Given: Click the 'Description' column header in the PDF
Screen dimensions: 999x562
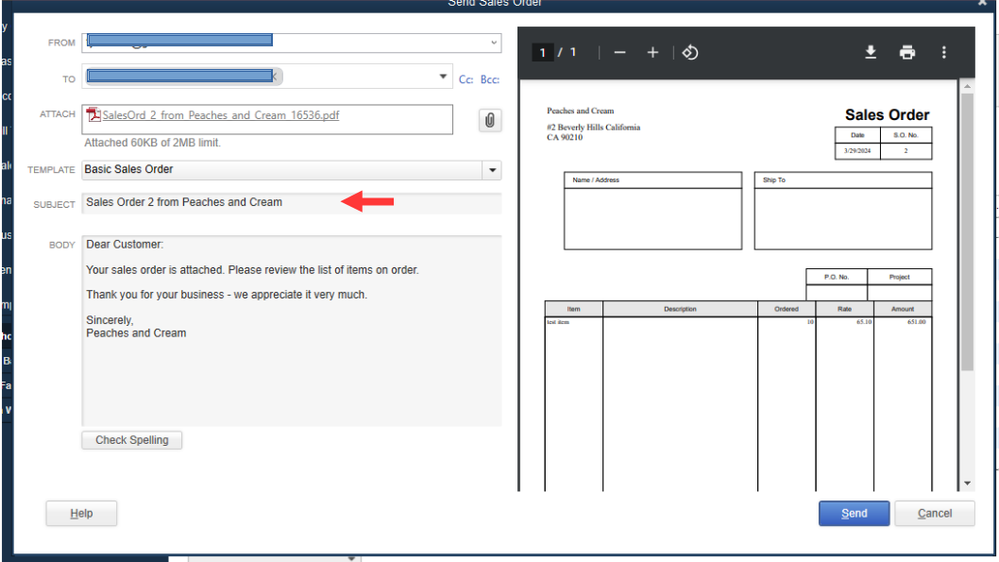Looking at the screenshot, I should point(680,309).
